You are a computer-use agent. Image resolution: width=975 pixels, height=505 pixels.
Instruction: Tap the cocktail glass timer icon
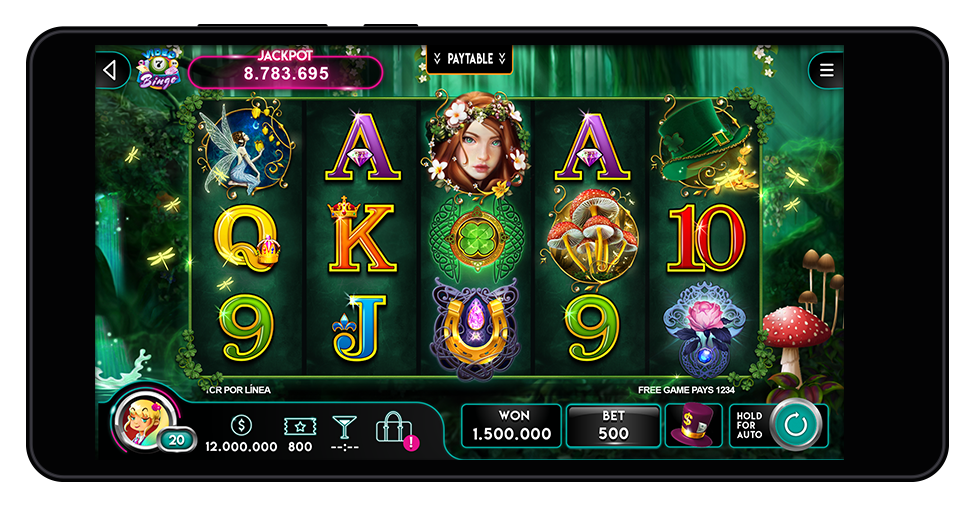click(344, 427)
